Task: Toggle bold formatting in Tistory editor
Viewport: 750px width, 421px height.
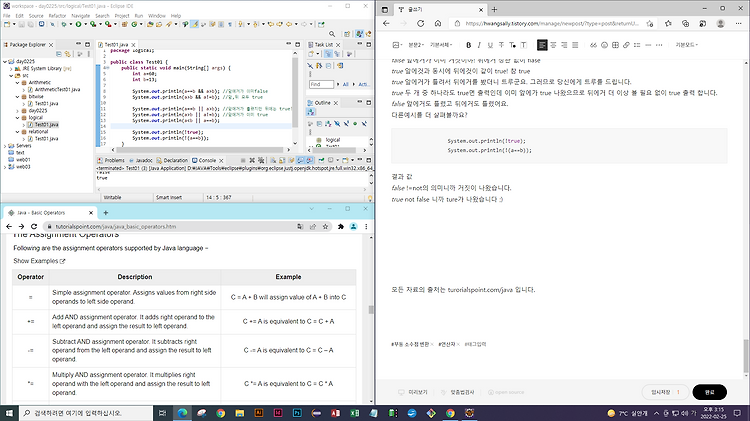Action: click(468, 45)
